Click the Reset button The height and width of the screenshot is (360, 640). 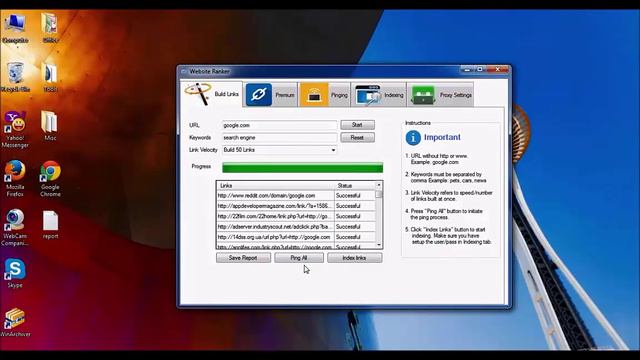pos(357,138)
